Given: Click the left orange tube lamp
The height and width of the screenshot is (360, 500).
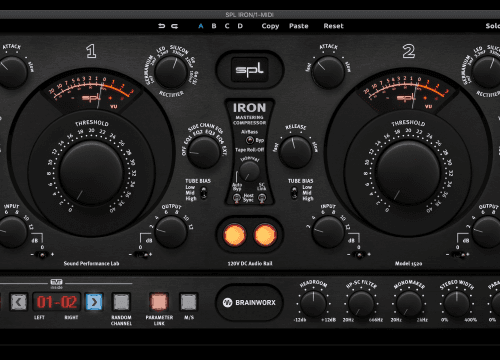Looking at the screenshot, I should coord(235,235).
